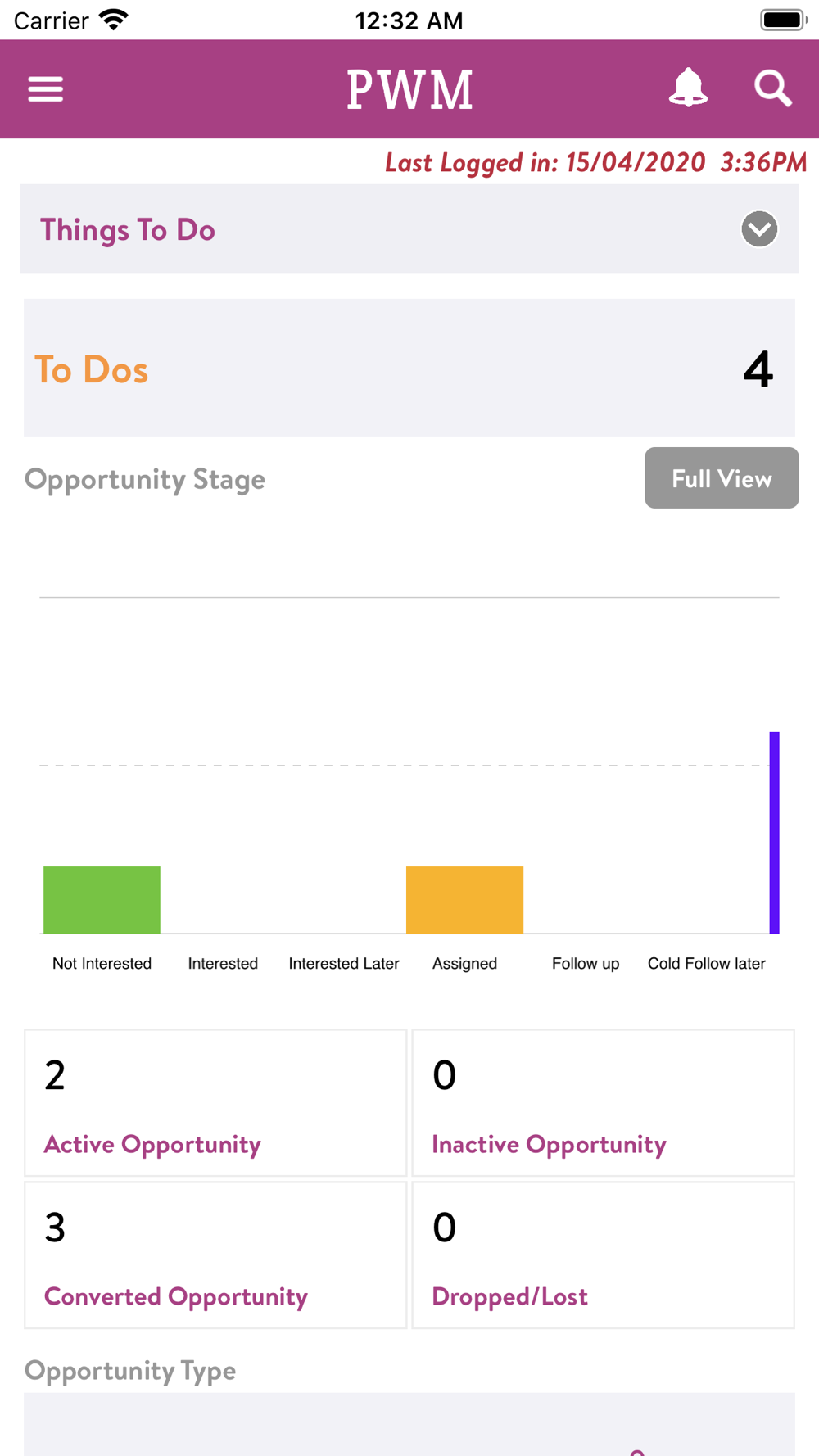Tap the To Dos count 4
Screen dimensions: 819x1456
click(x=758, y=369)
